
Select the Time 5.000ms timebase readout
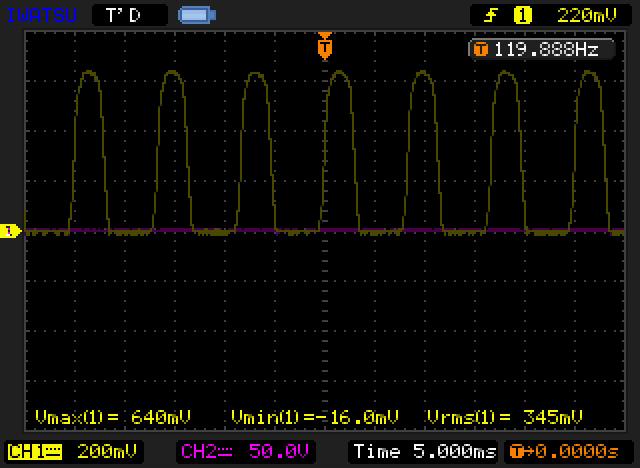425,452
